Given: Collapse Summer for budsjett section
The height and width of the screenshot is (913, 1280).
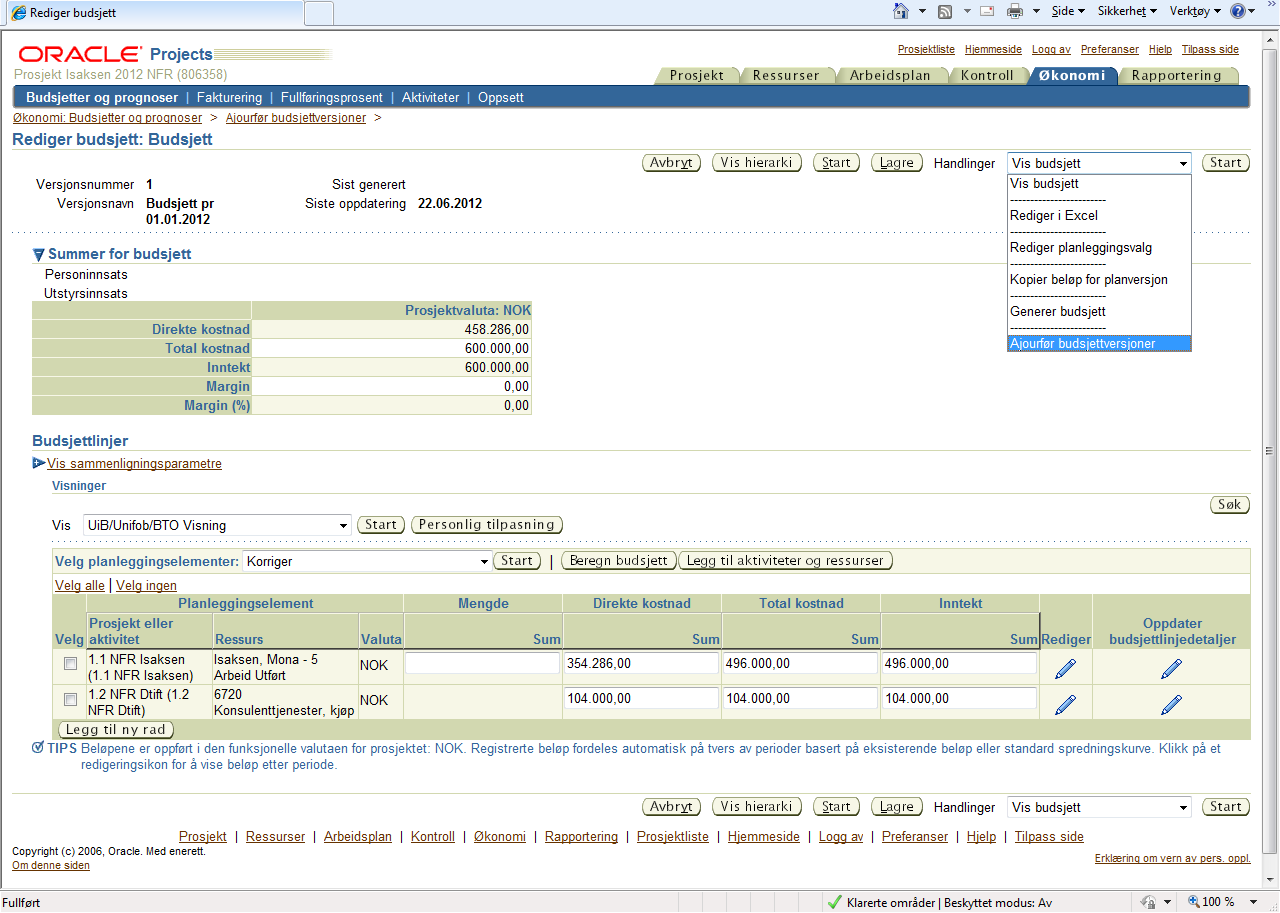Looking at the screenshot, I should point(39,255).
